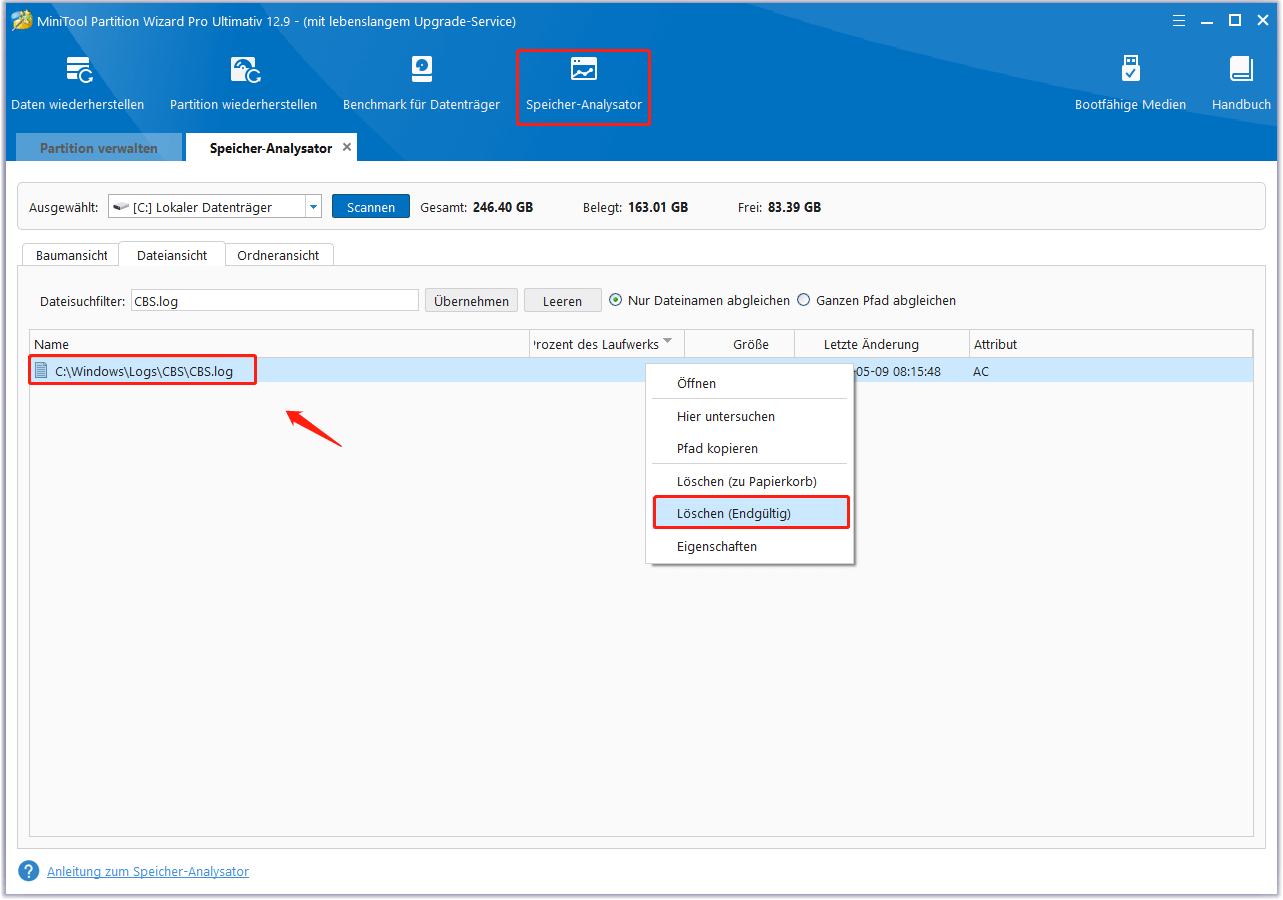This screenshot has width=1283, height=900.
Task: Click the help question mark icon
Action: click(29, 871)
